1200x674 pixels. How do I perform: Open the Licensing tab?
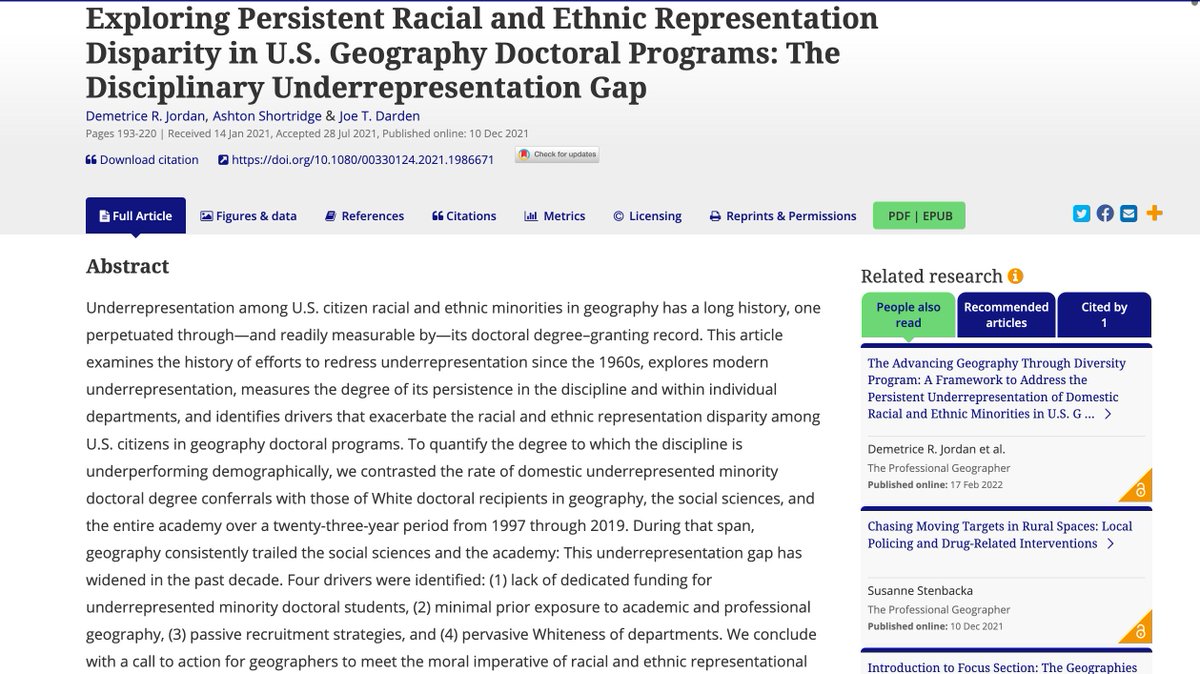647,215
